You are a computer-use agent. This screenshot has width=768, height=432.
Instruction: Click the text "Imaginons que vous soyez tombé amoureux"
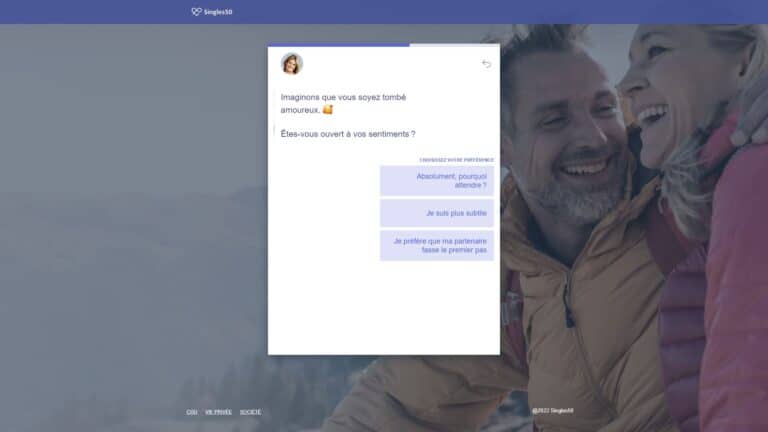[343, 103]
